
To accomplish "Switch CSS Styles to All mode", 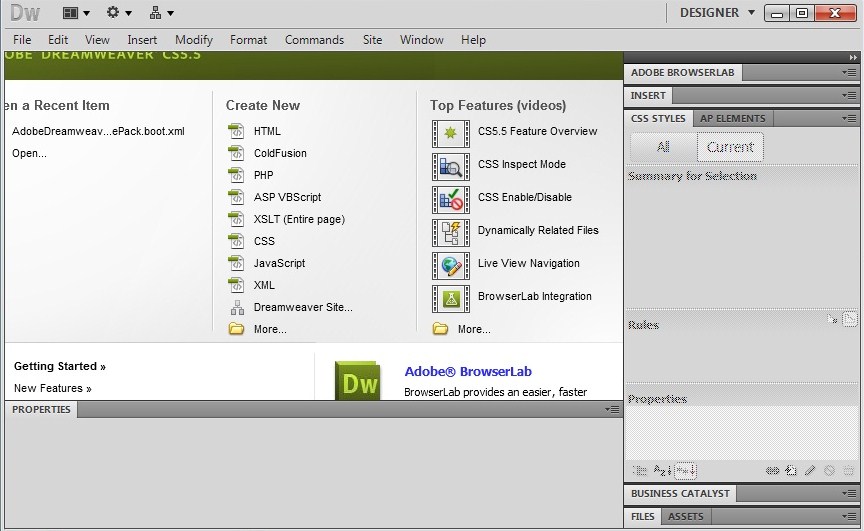I will (663, 147).
